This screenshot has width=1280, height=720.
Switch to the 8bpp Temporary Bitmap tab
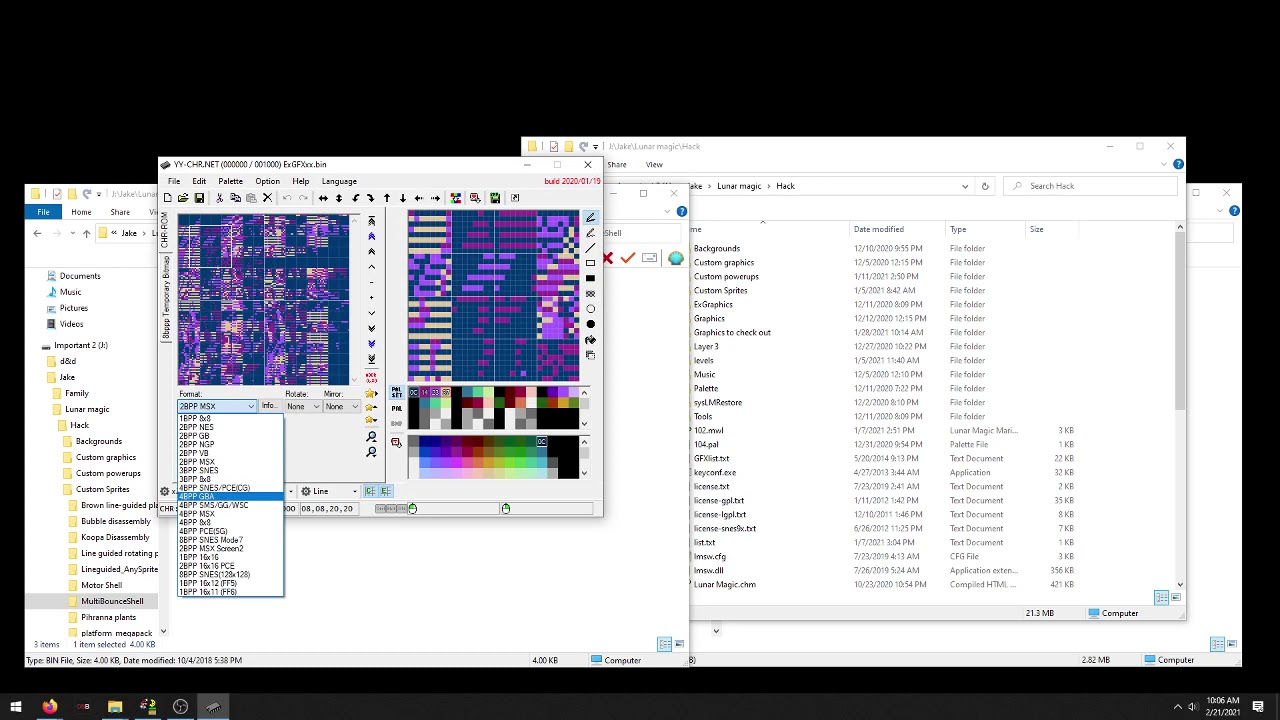tap(166, 297)
